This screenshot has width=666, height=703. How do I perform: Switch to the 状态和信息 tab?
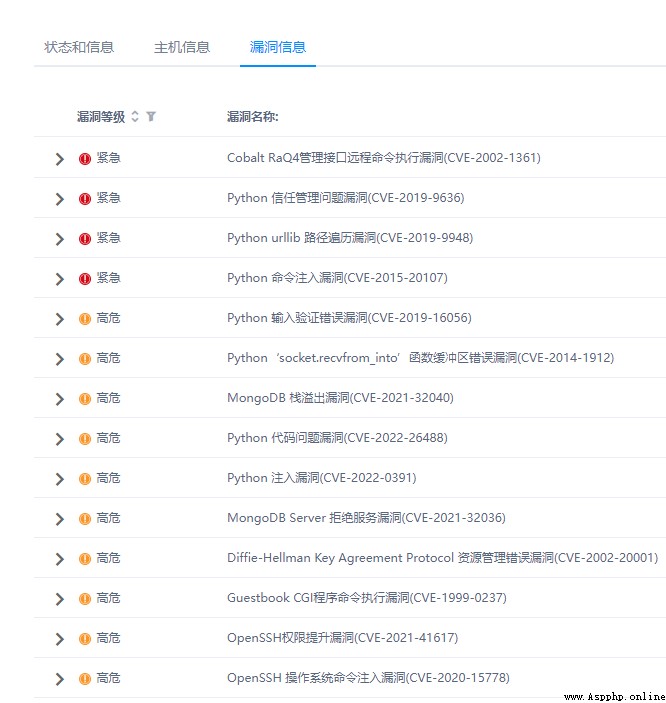click(x=79, y=47)
